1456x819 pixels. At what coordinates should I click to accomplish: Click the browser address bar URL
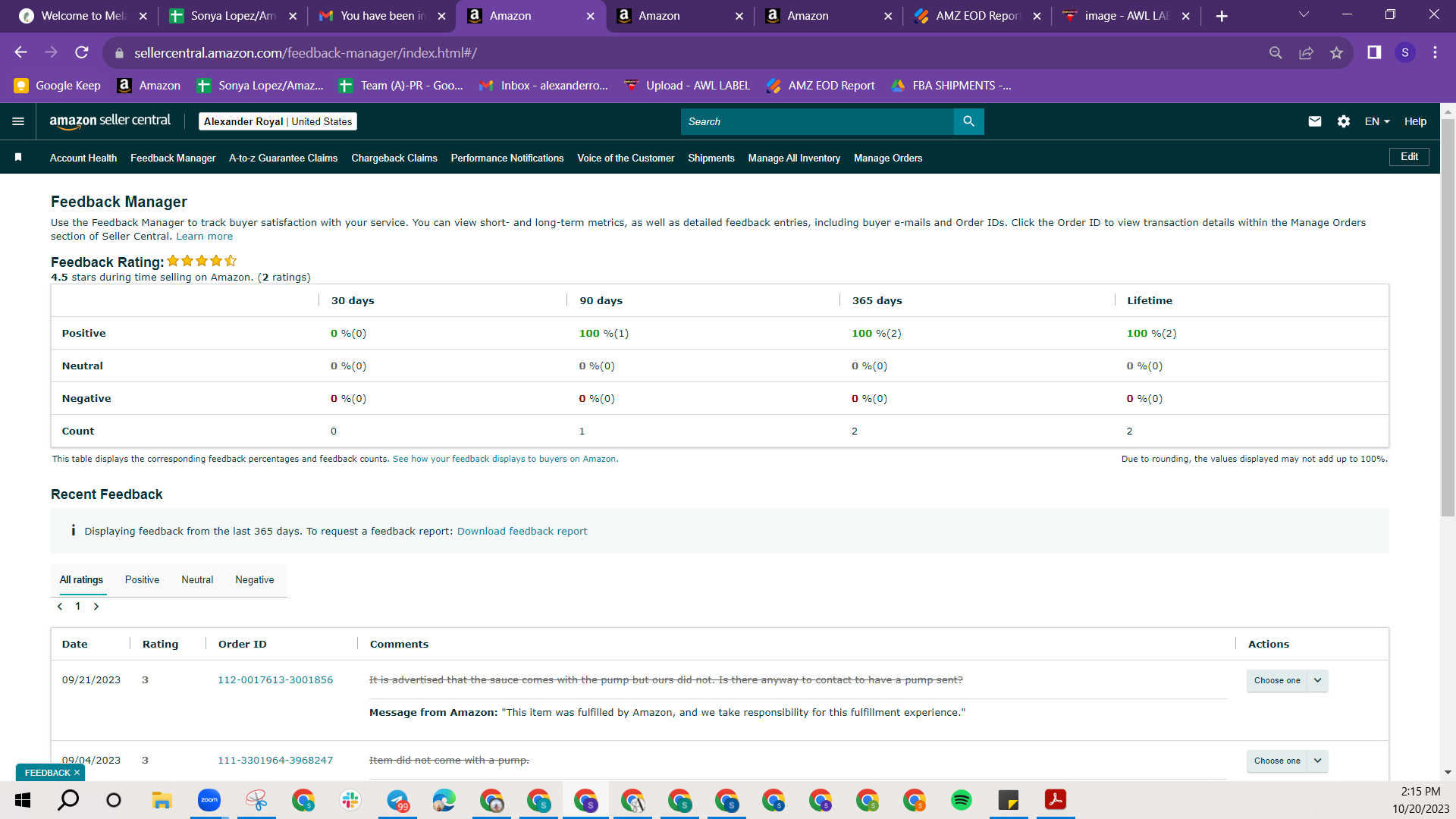(x=305, y=53)
